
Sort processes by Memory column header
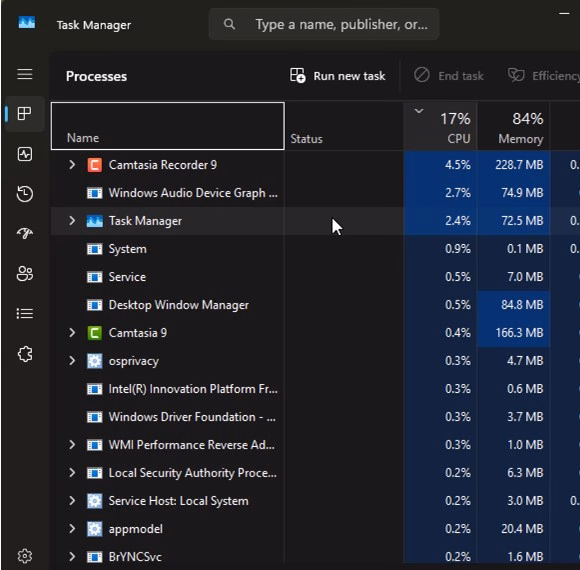[x=513, y=126]
